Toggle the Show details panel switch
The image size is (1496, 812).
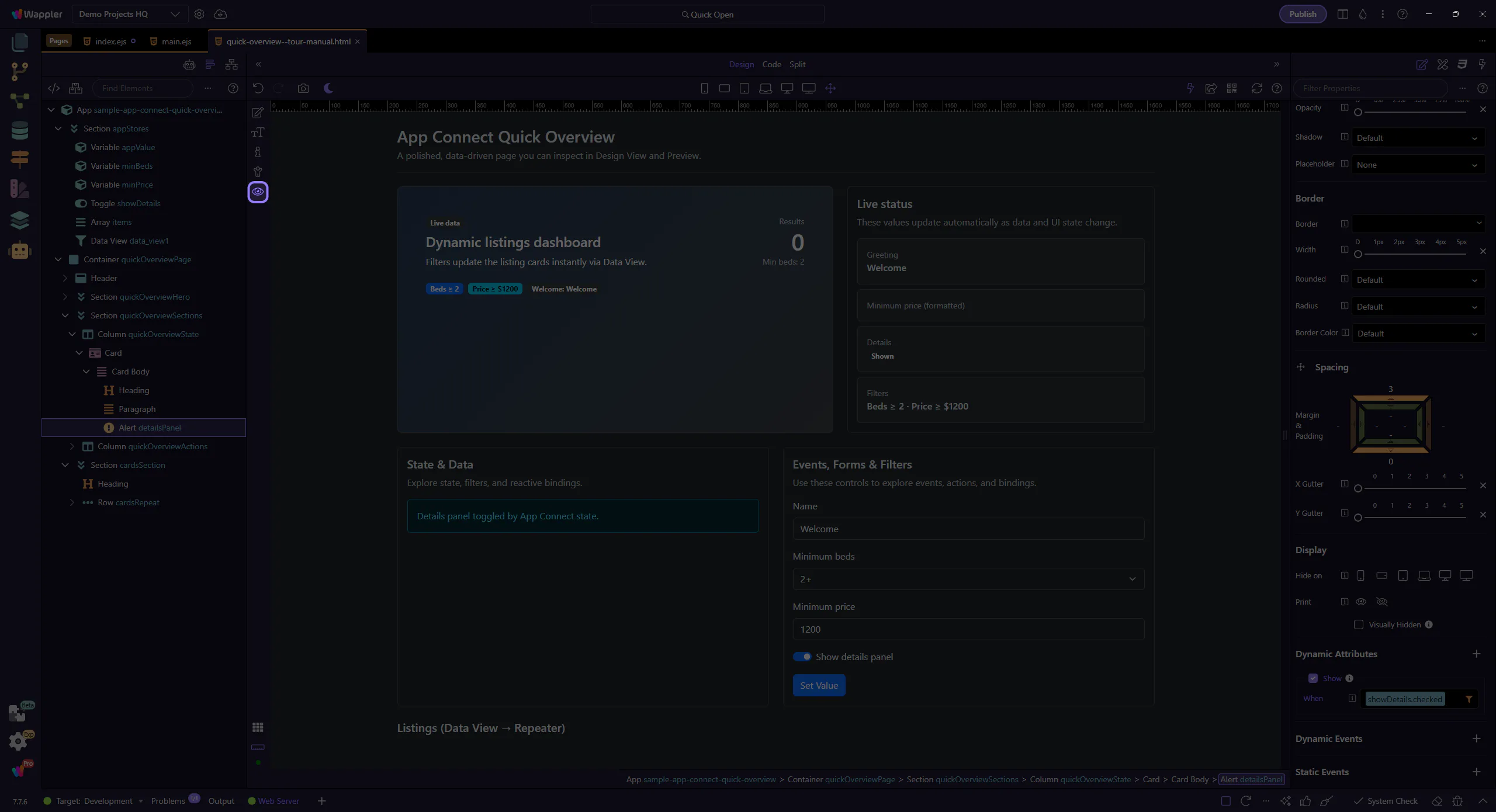802,657
